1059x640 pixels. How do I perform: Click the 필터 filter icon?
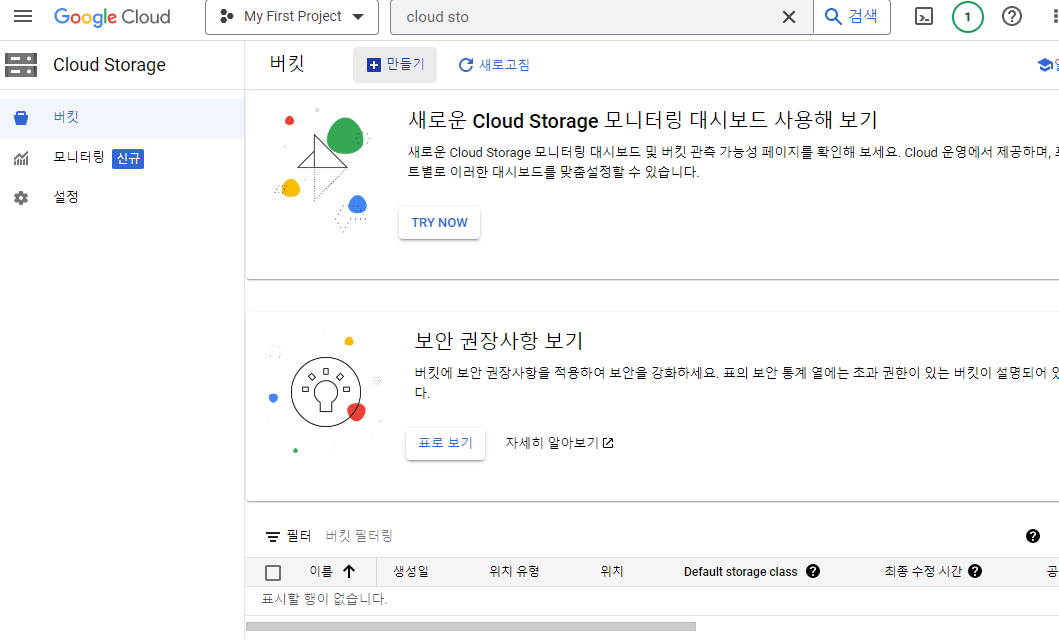273,537
